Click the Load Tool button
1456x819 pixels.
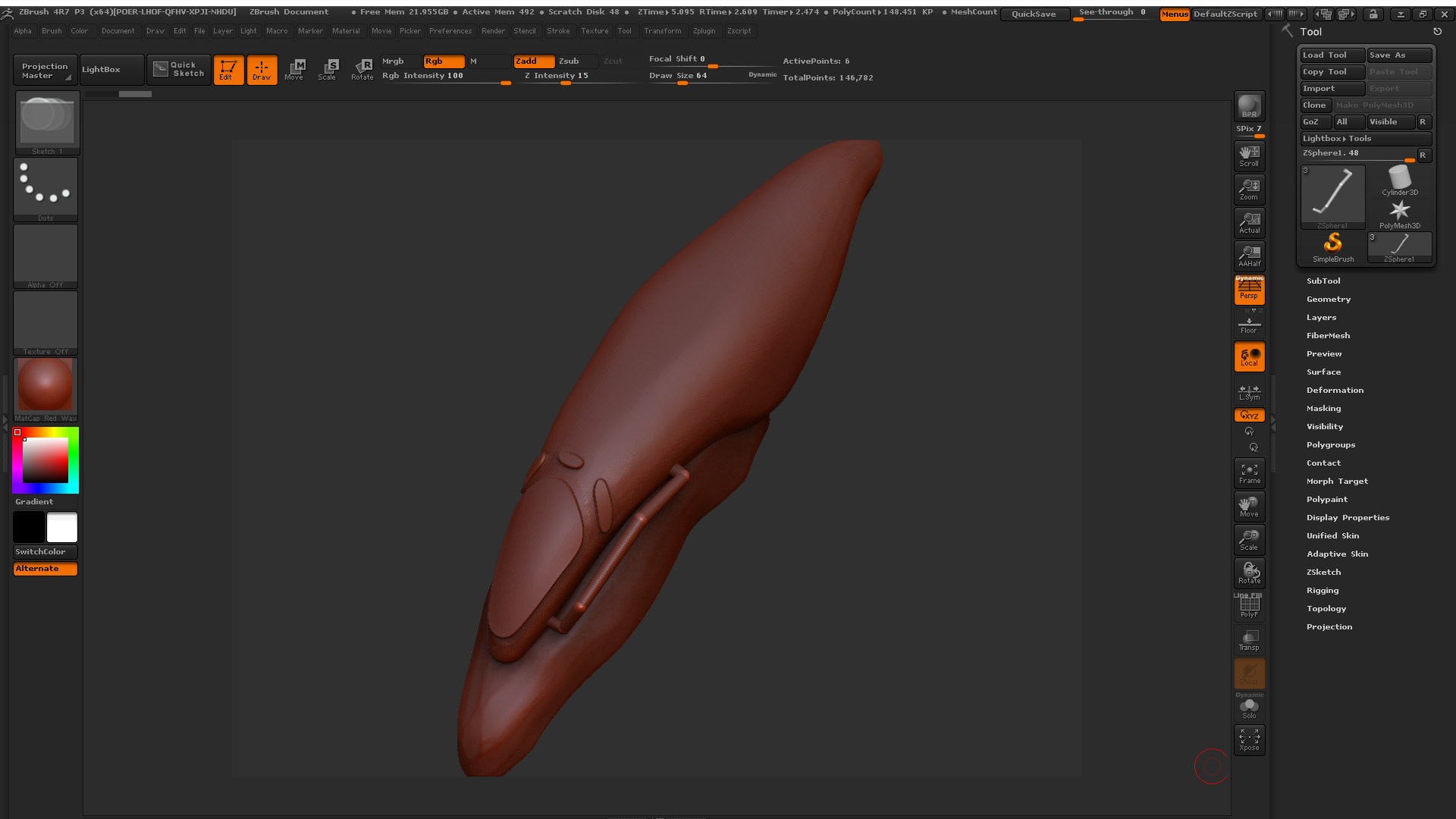click(1332, 55)
